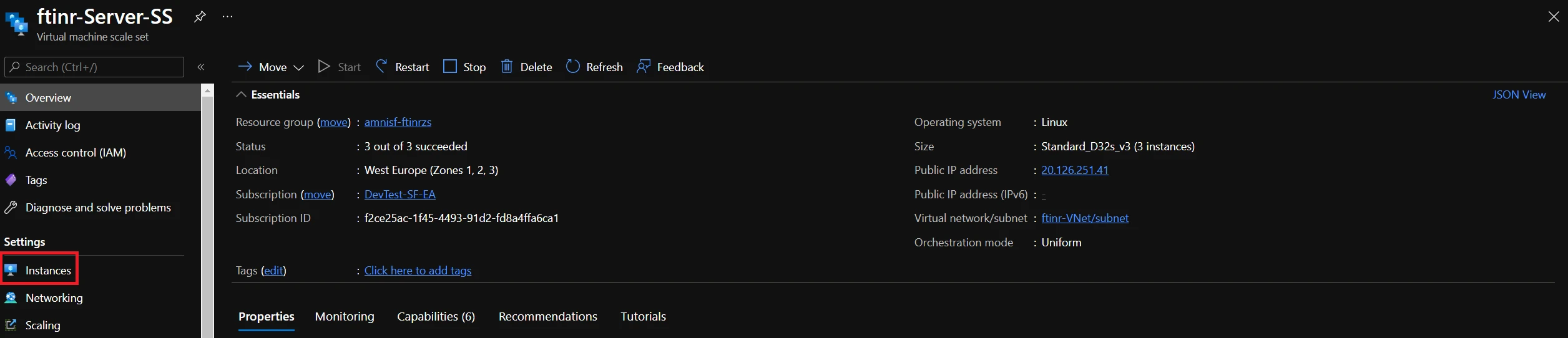This screenshot has width=1568, height=338.
Task: Click 'West Europe (Zones 1, 2, 3)' value
Action: (x=431, y=170)
